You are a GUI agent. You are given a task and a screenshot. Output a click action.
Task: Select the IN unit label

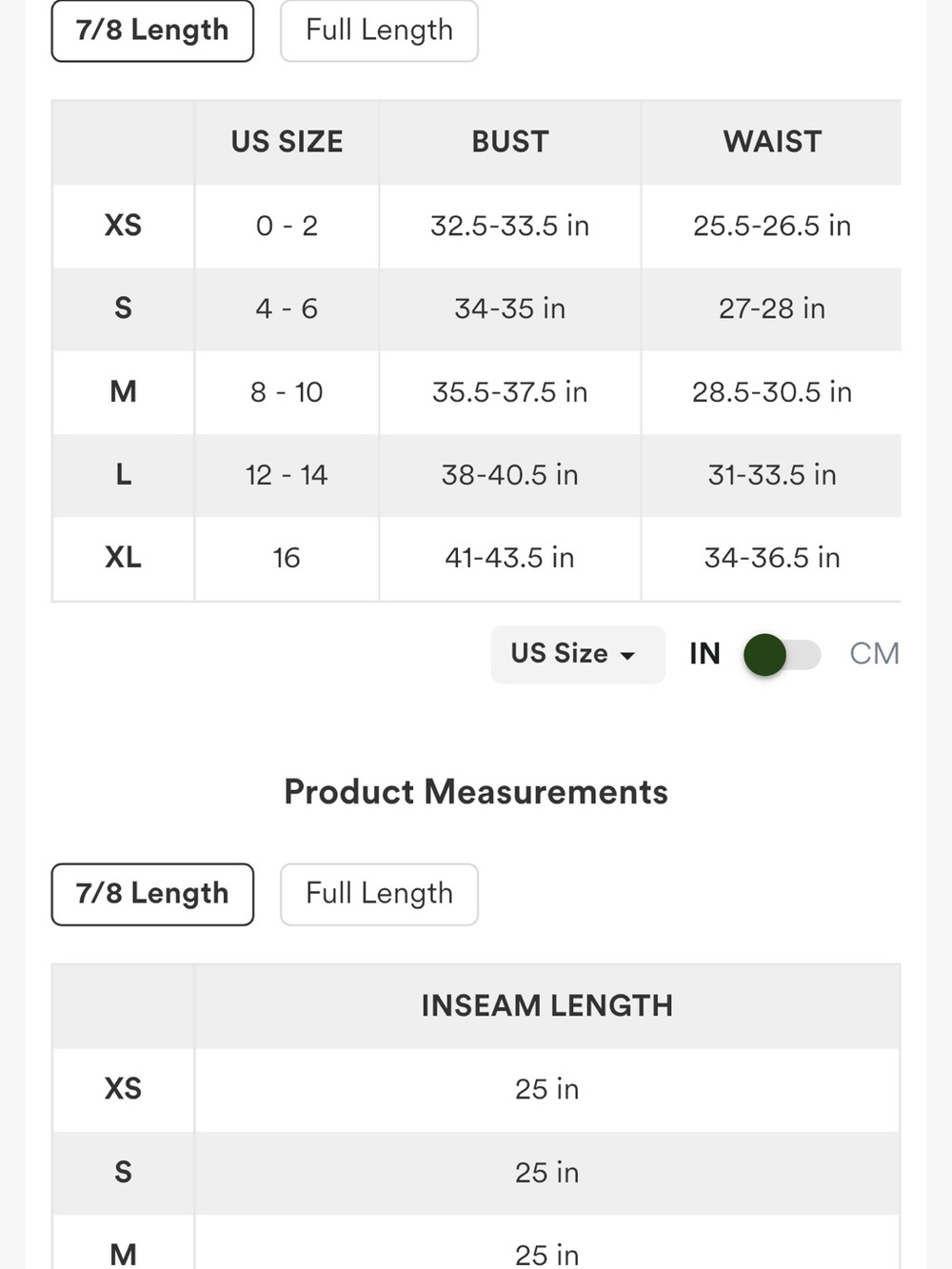pyautogui.click(x=704, y=654)
